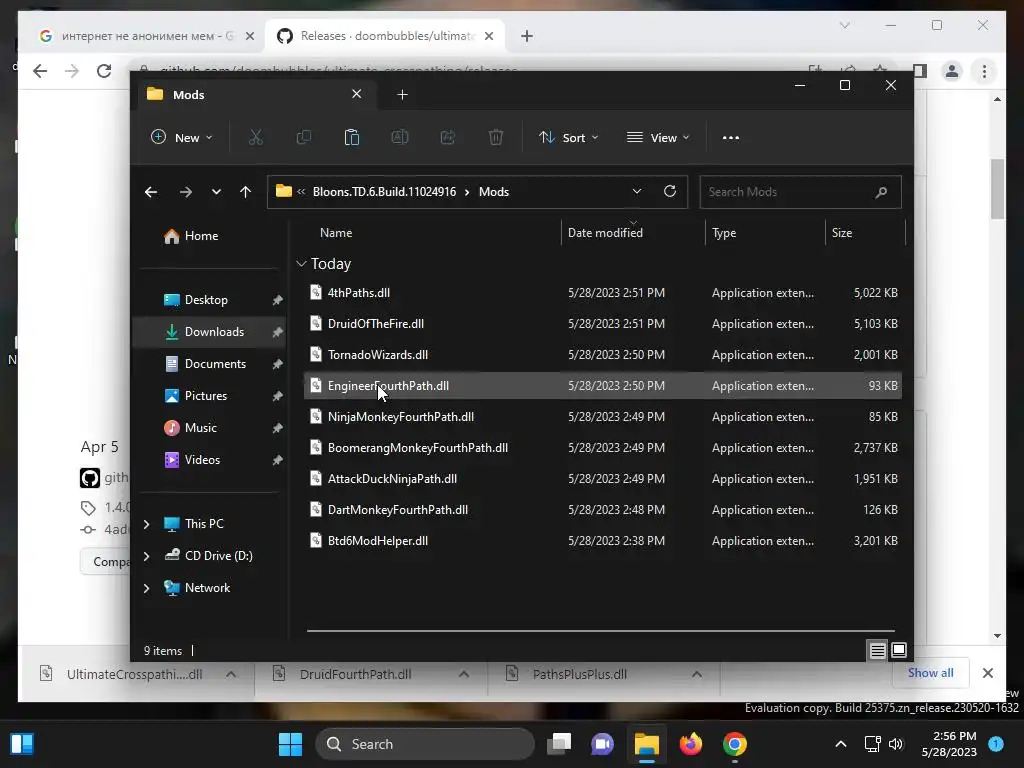
Task: Refresh the Mods folder listing
Action: (669, 191)
